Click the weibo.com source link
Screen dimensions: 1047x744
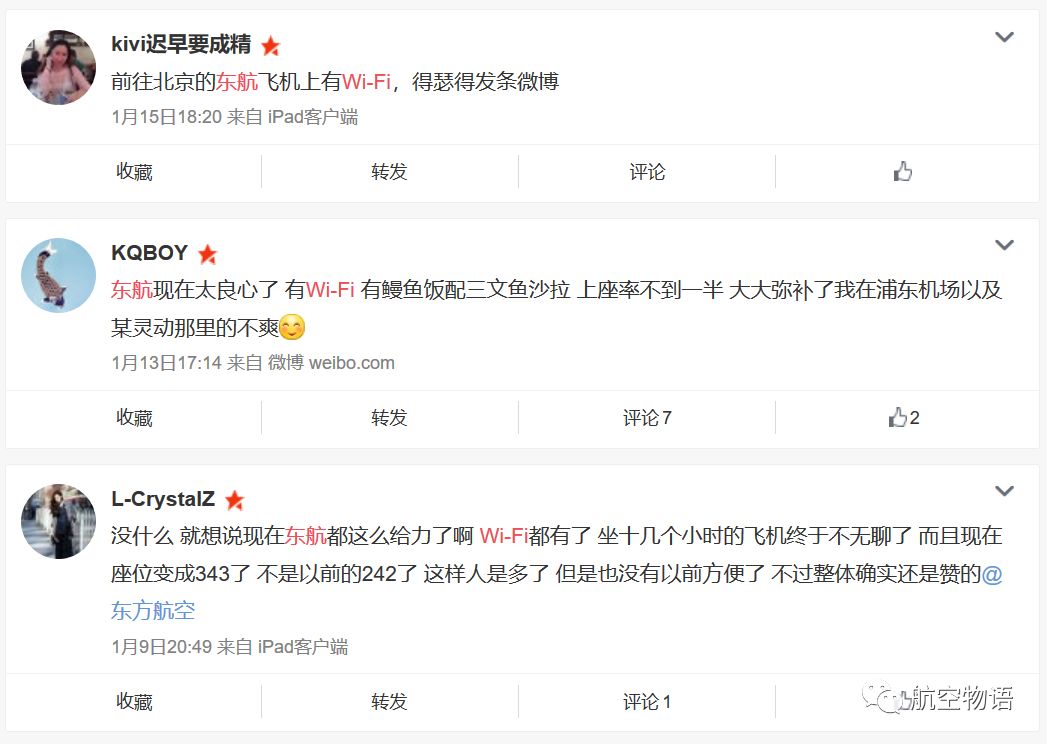(352, 363)
